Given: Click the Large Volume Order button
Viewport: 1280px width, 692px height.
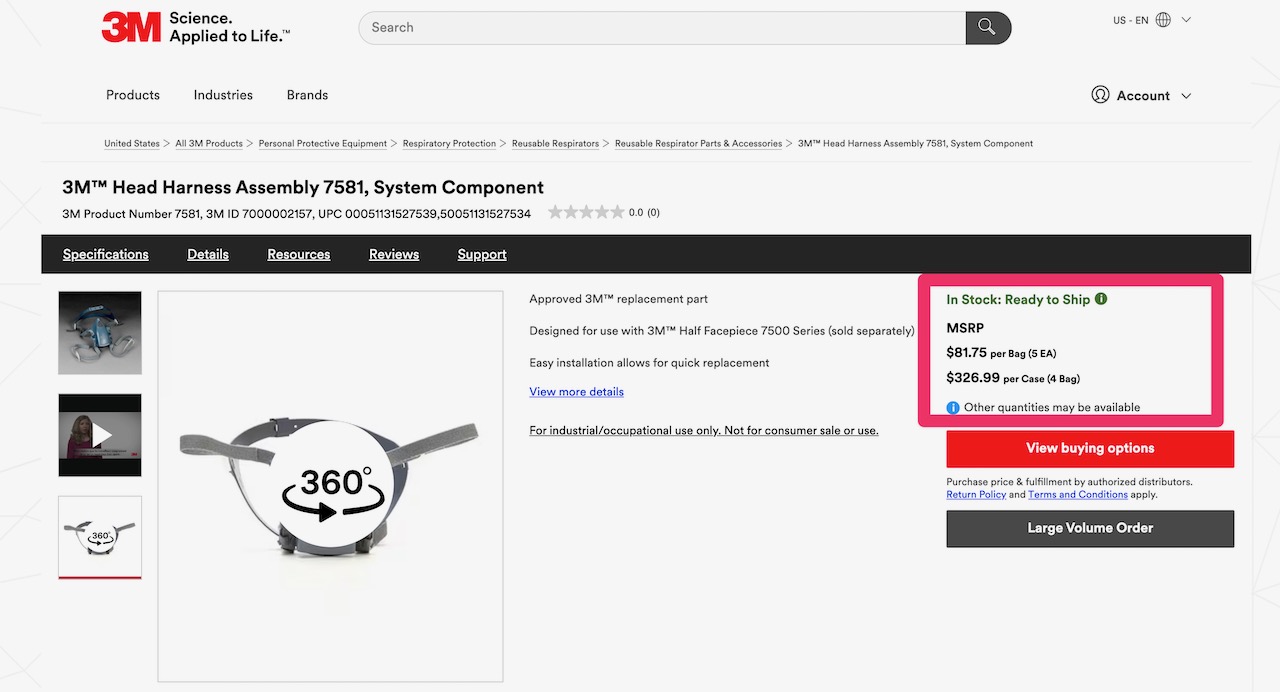Looking at the screenshot, I should tap(1090, 528).
